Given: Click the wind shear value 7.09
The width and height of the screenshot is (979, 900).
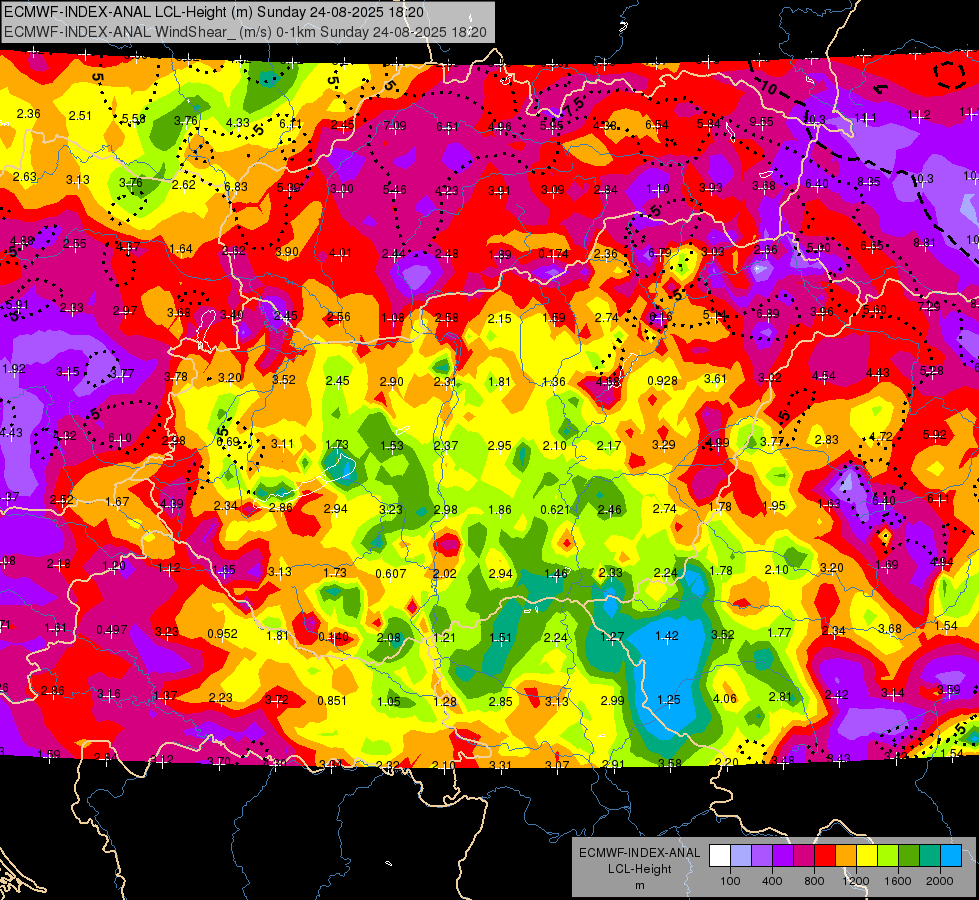Looking at the screenshot, I should [395, 126].
